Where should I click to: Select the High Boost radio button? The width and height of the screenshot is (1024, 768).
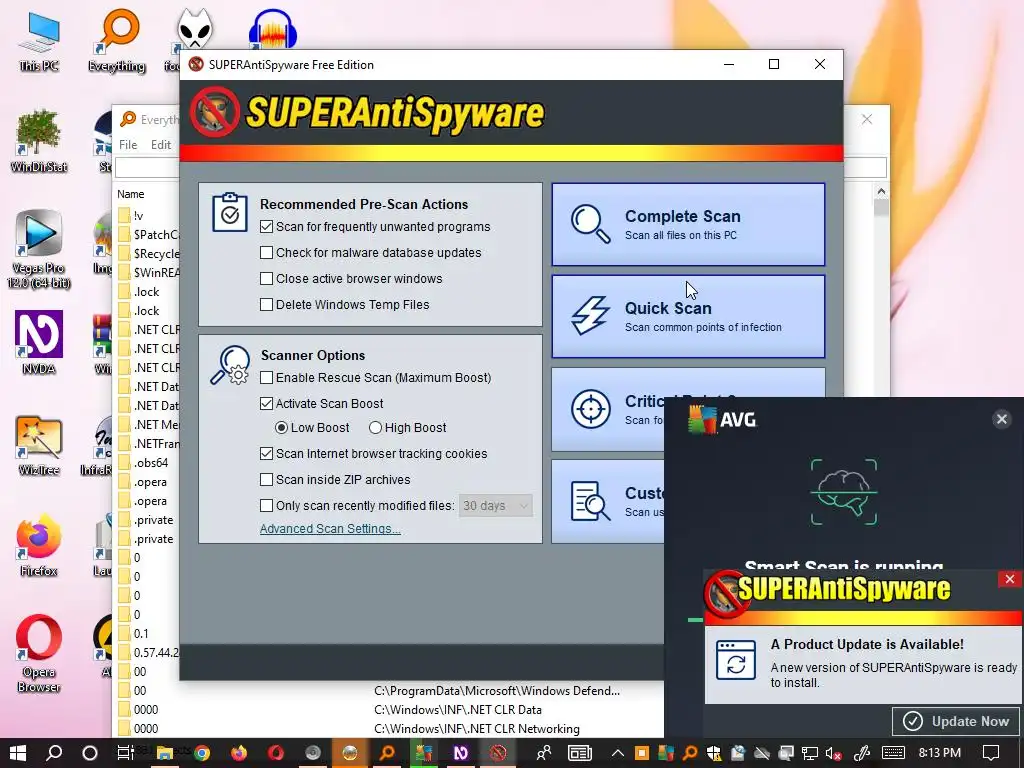point(375,428)
